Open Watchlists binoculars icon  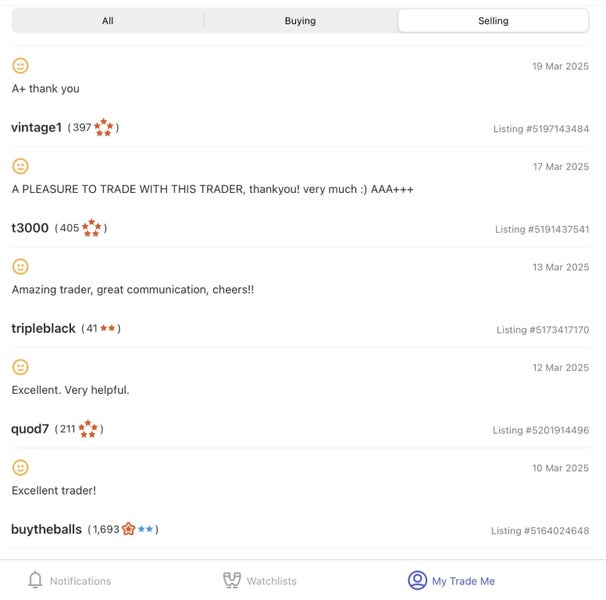pos(232,580)
